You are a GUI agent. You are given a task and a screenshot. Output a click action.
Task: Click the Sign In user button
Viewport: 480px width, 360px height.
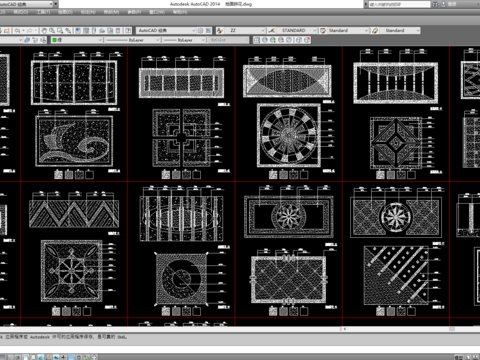[x=449, y=4]
